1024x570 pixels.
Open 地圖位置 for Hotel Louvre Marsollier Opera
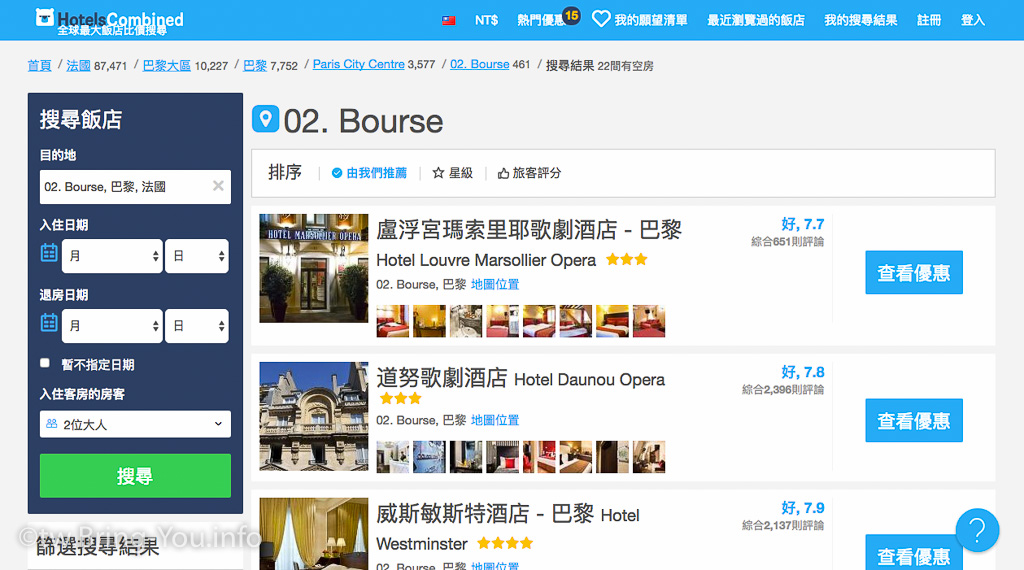(495, 284)
